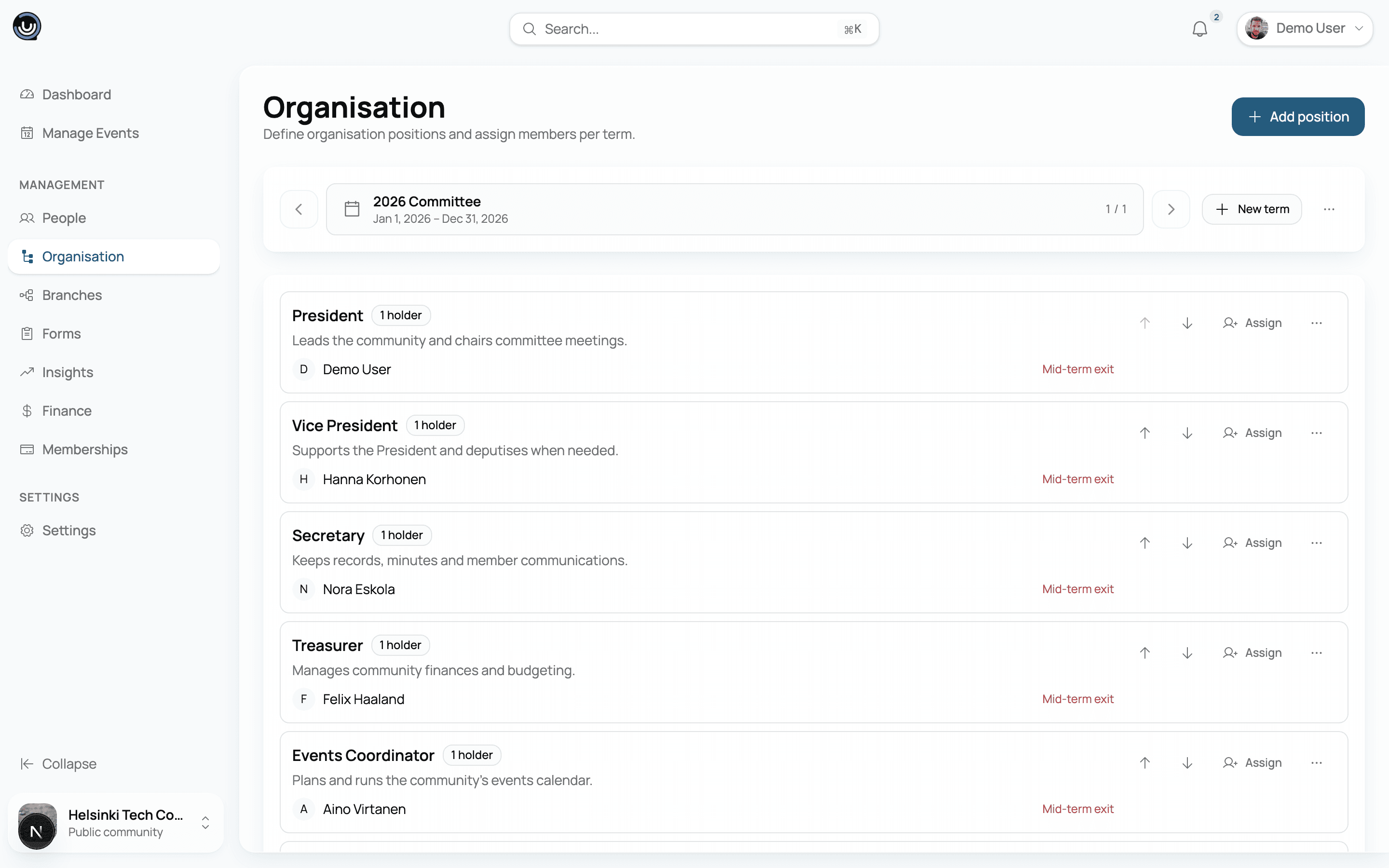Open the notifications bell
Viewport: 1389px width, 868px height.
coord(1199,29)
